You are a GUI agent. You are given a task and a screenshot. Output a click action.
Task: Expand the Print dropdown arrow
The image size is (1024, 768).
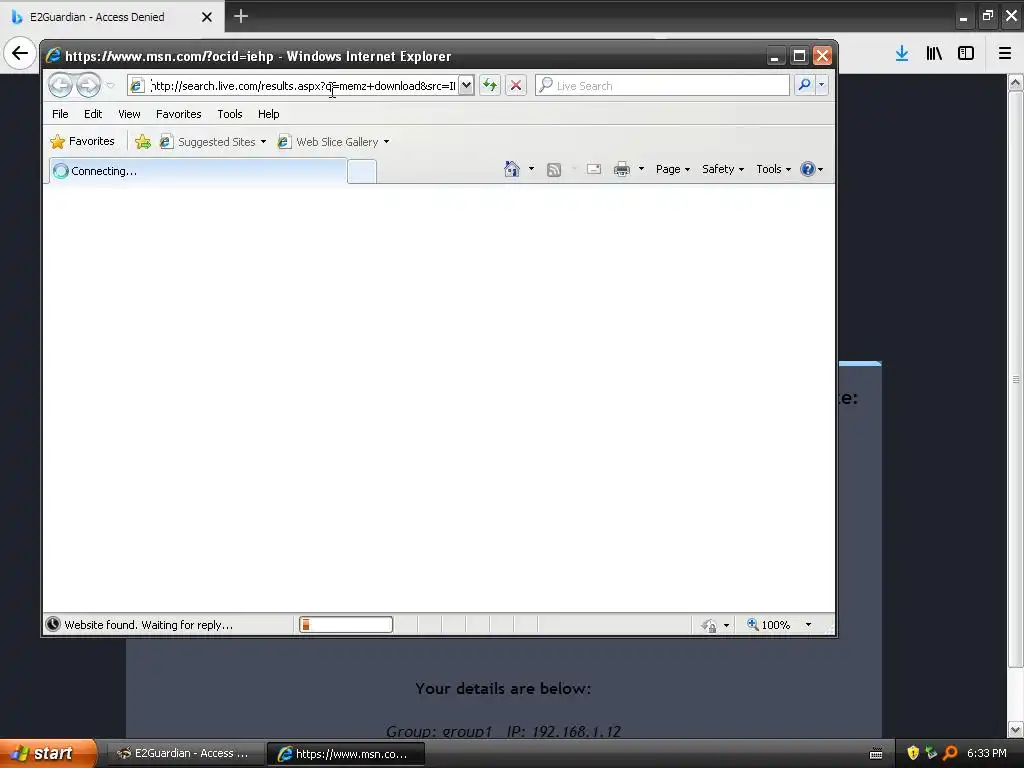(x=641, y=169)
